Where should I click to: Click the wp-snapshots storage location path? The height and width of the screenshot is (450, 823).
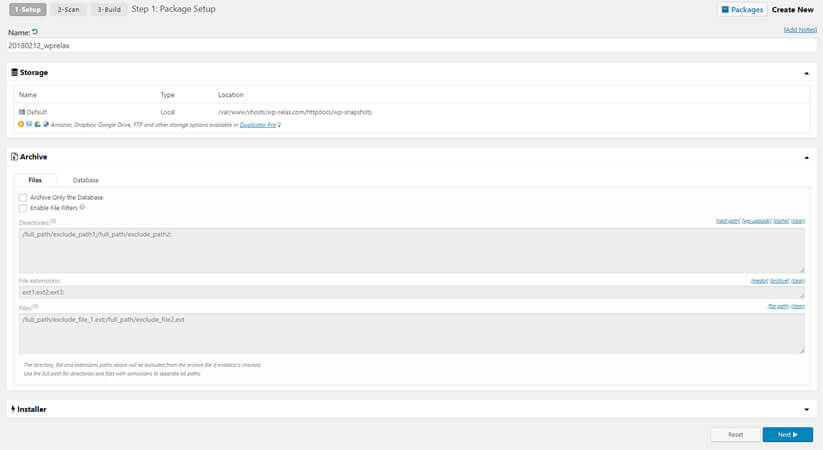pos(295,112)
